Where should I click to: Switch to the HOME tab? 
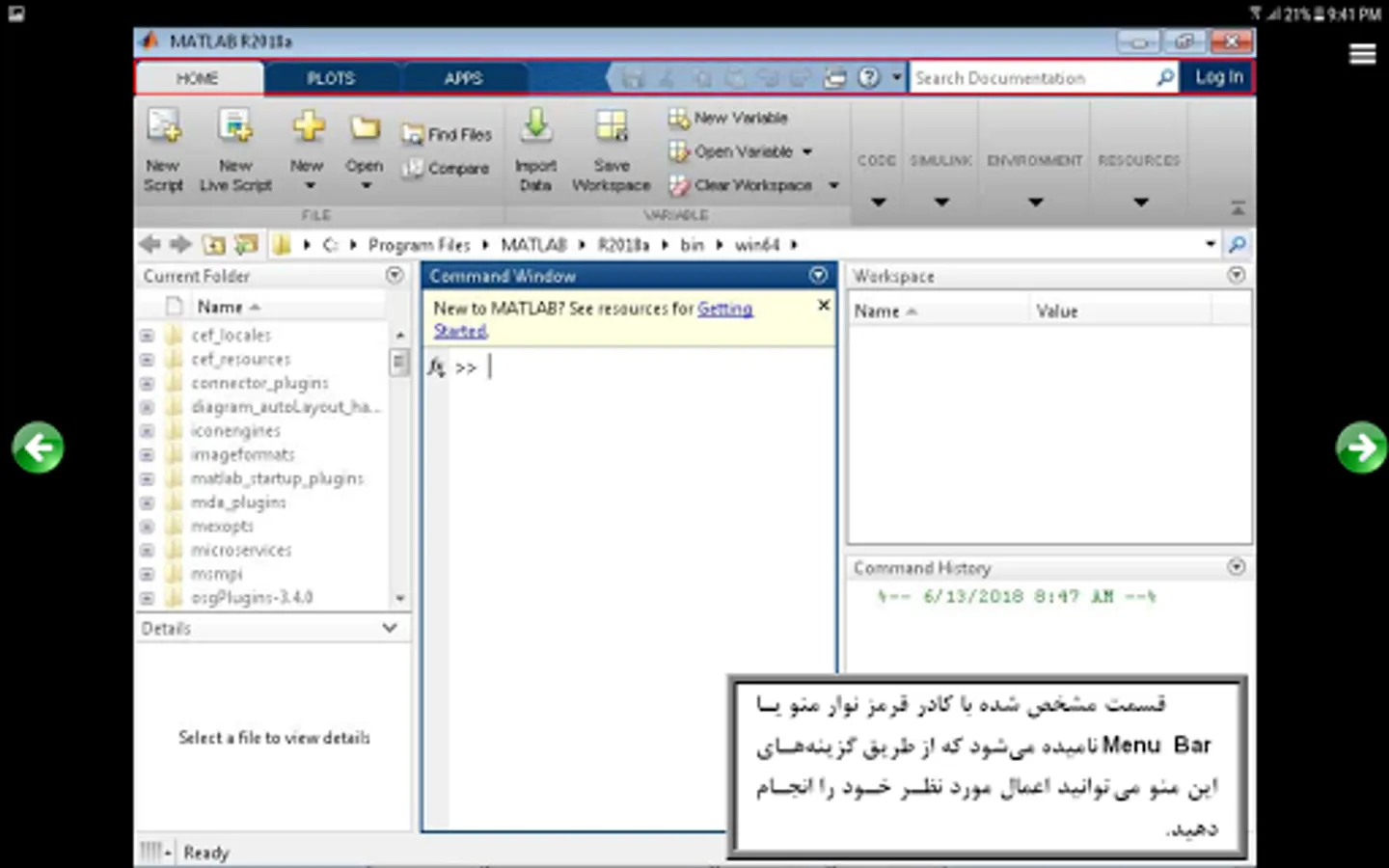tap(198, 78)
